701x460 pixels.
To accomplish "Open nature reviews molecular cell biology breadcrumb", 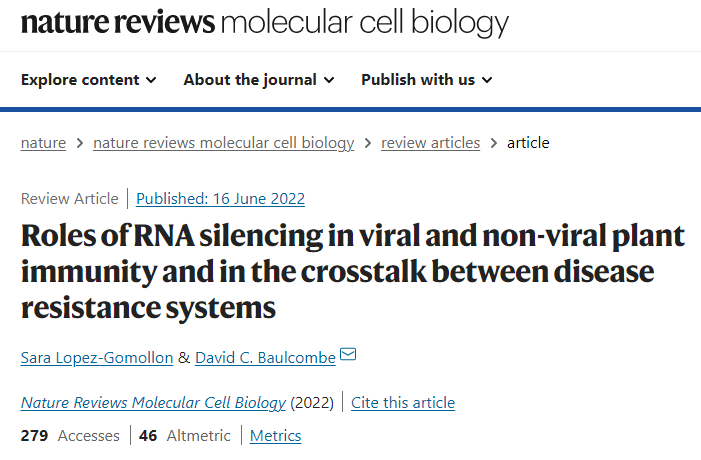I will (x=224, y=143).
